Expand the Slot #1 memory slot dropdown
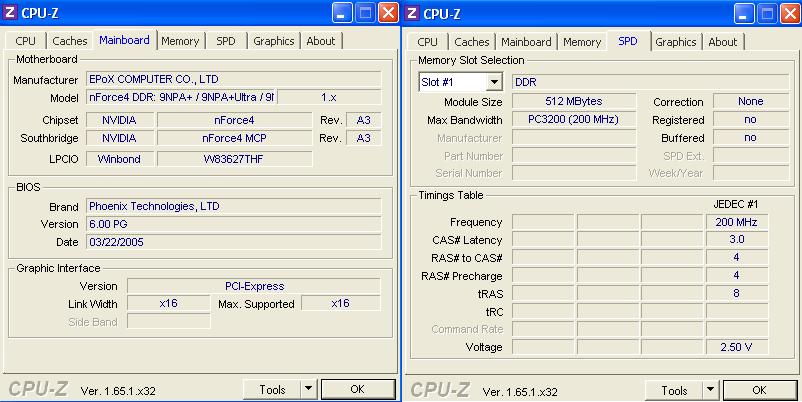This screenshot has height=402, width=802. (x=494, y=82)
